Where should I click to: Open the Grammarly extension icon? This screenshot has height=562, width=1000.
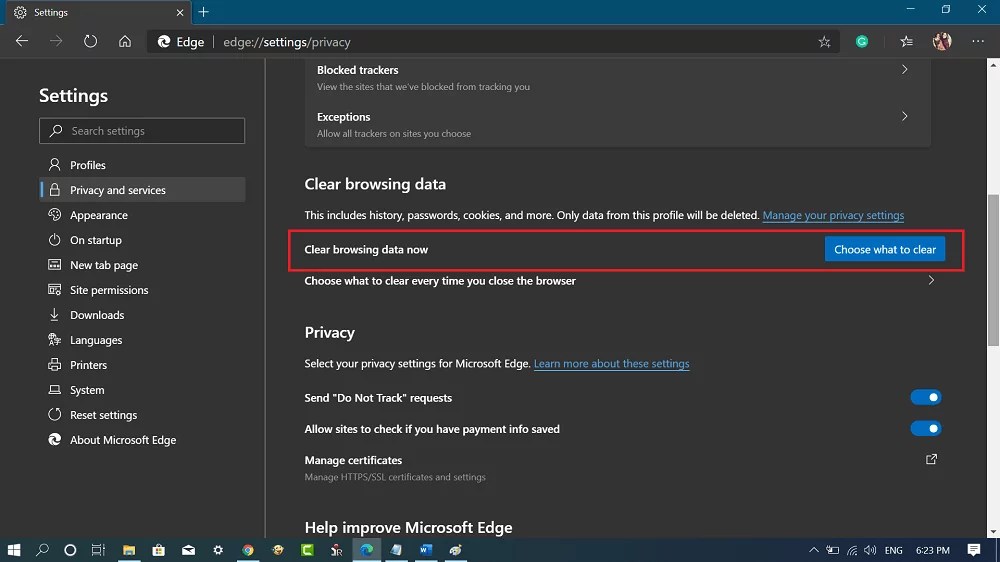[x=862, y=41]
